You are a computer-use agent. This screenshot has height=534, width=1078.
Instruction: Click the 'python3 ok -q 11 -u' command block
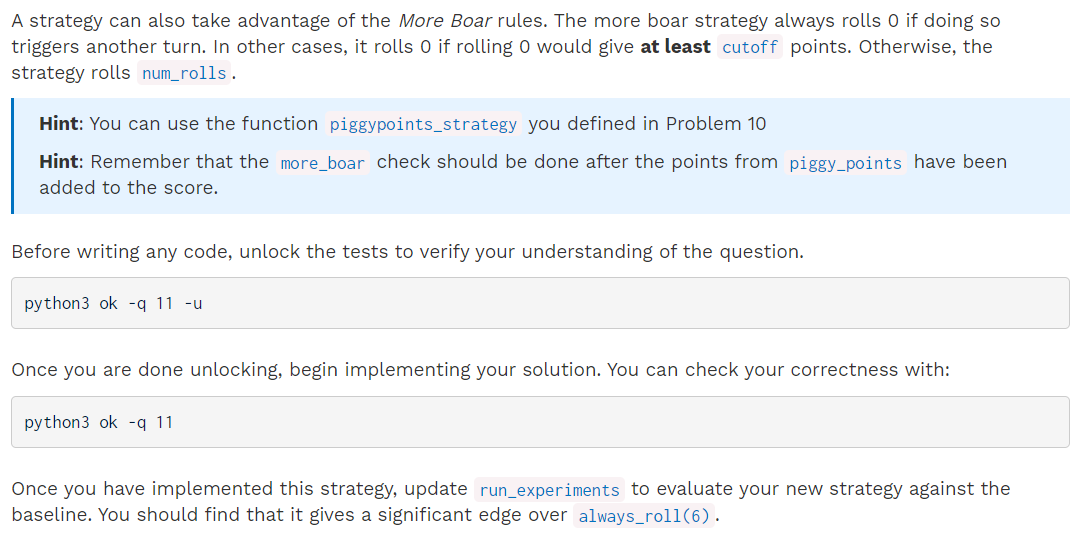coord(540,303)
